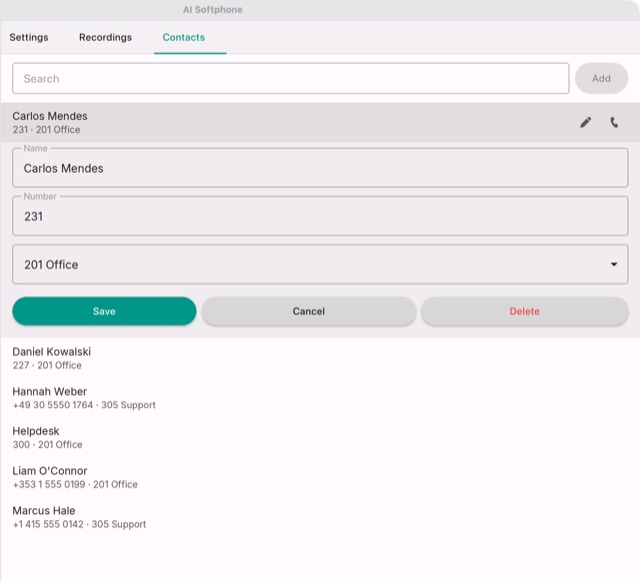640x581 pixels.
Task: Open the 201 Office line selector
Action: [x=320, y=264]
